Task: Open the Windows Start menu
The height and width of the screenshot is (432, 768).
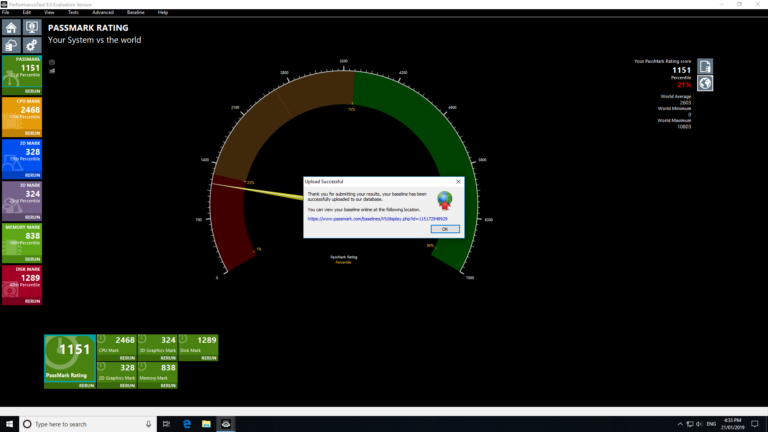Action: pos(9,424)
